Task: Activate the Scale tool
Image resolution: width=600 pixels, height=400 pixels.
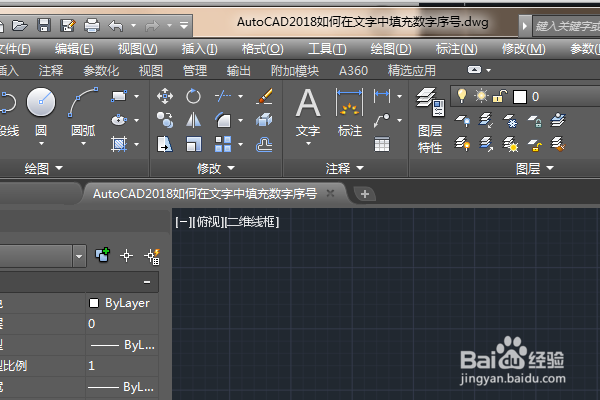Action: tap(194, 144)
